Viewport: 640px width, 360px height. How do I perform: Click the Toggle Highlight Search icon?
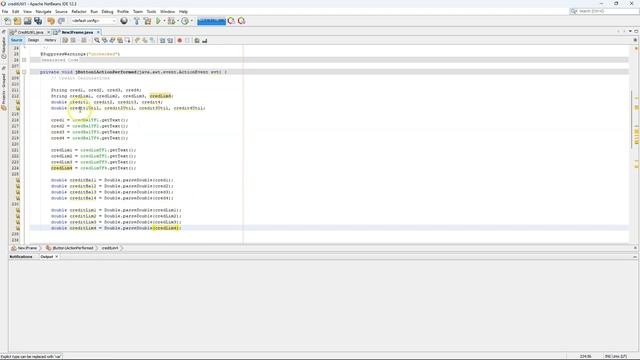pyautogui.click(x=120, y=40)
